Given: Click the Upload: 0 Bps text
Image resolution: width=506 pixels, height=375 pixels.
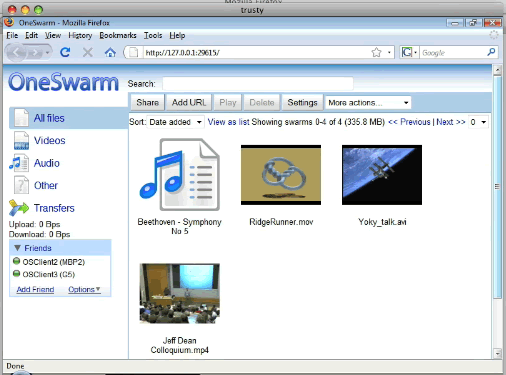Looking at the screenshot, I should point(34,224).
